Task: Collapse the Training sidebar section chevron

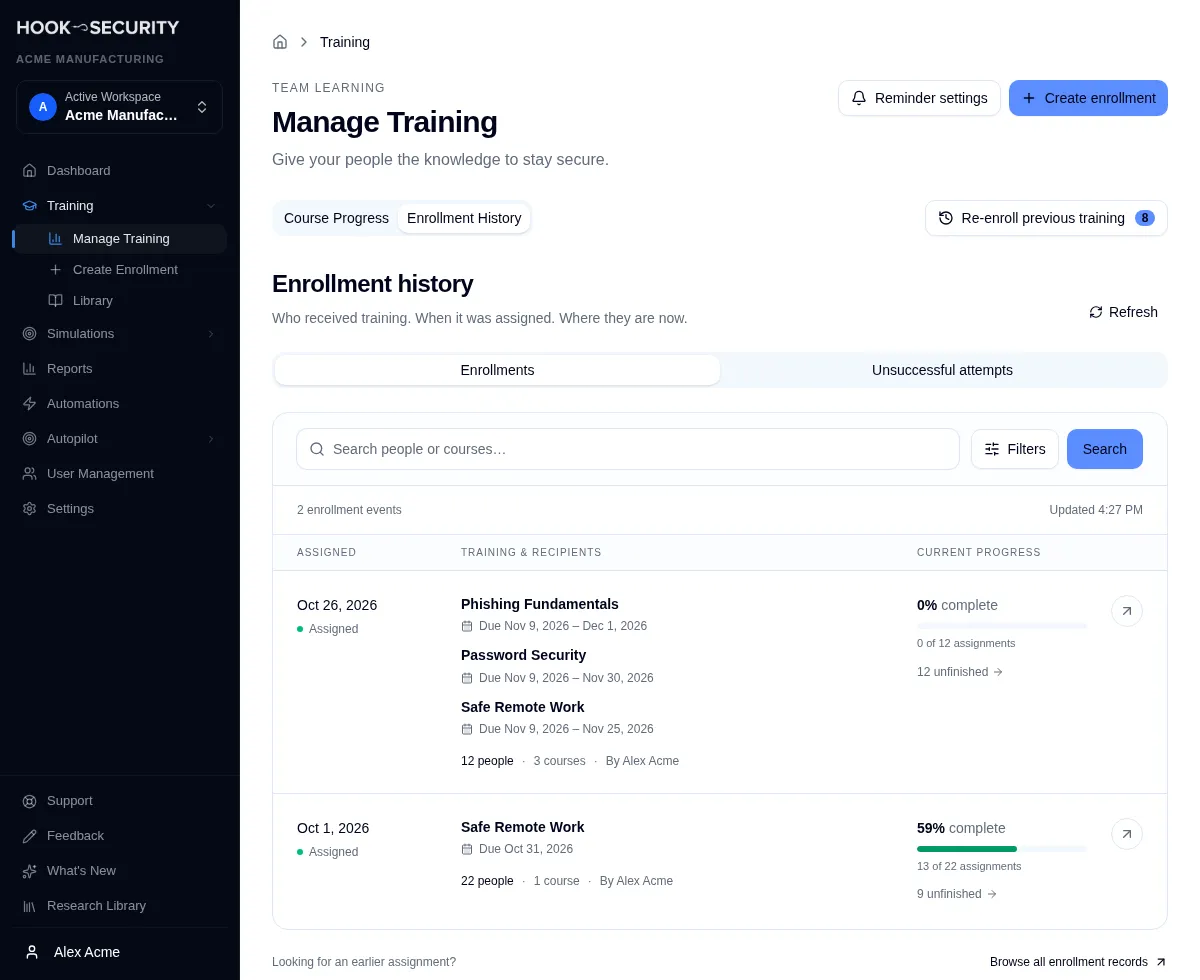Action: 211,206
